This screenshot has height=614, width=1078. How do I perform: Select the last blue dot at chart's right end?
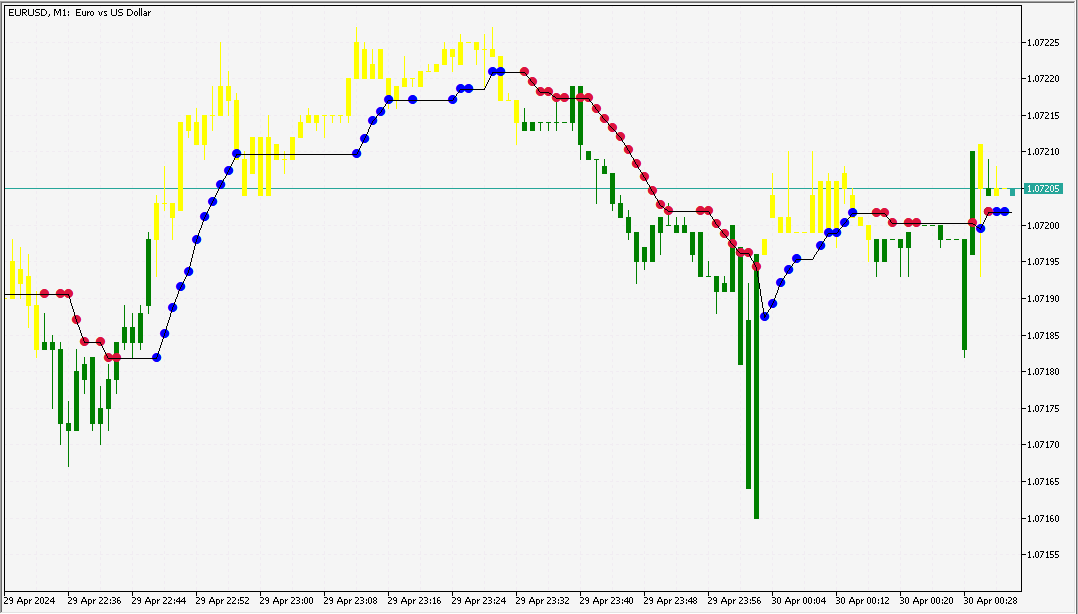(x=1005, y=211)
